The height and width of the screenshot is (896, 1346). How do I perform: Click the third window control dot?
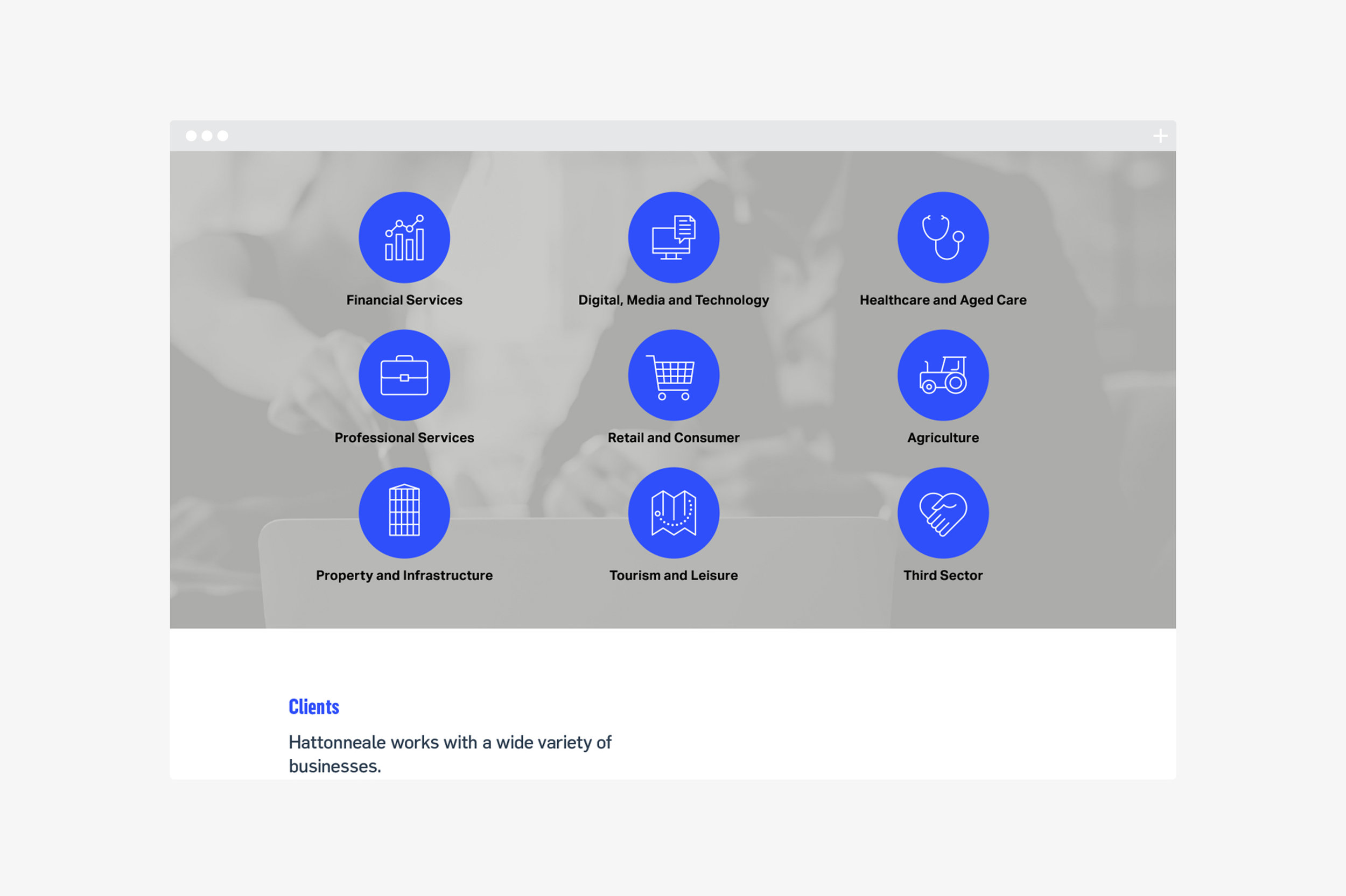click(x=223, y=136)
